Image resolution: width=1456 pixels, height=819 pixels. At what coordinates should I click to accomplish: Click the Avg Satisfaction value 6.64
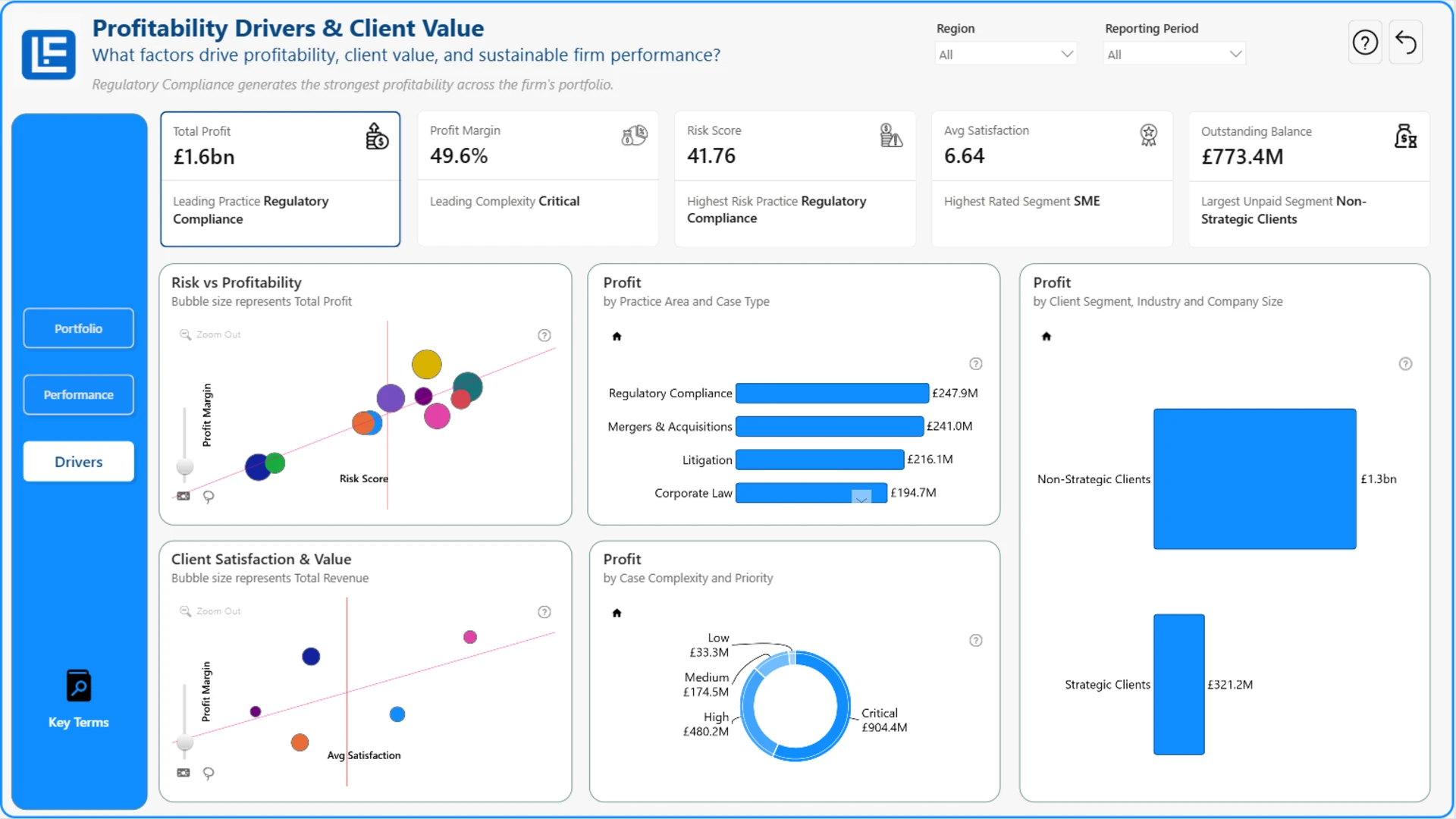(x=965, y=156)
